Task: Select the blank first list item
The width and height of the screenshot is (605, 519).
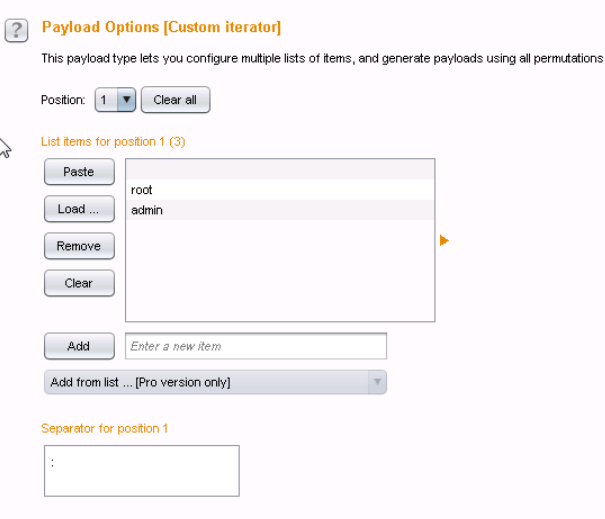Action: [x=280, y=170]
